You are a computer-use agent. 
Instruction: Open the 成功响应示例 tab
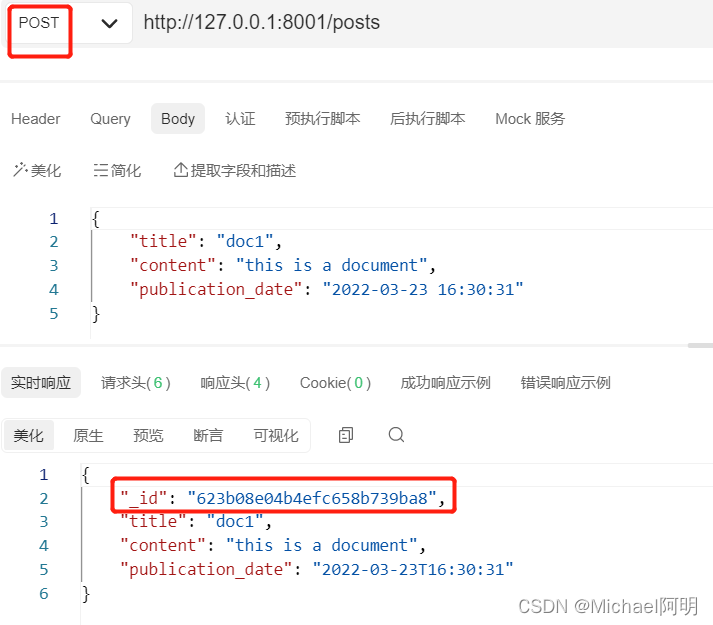point(445,383)
